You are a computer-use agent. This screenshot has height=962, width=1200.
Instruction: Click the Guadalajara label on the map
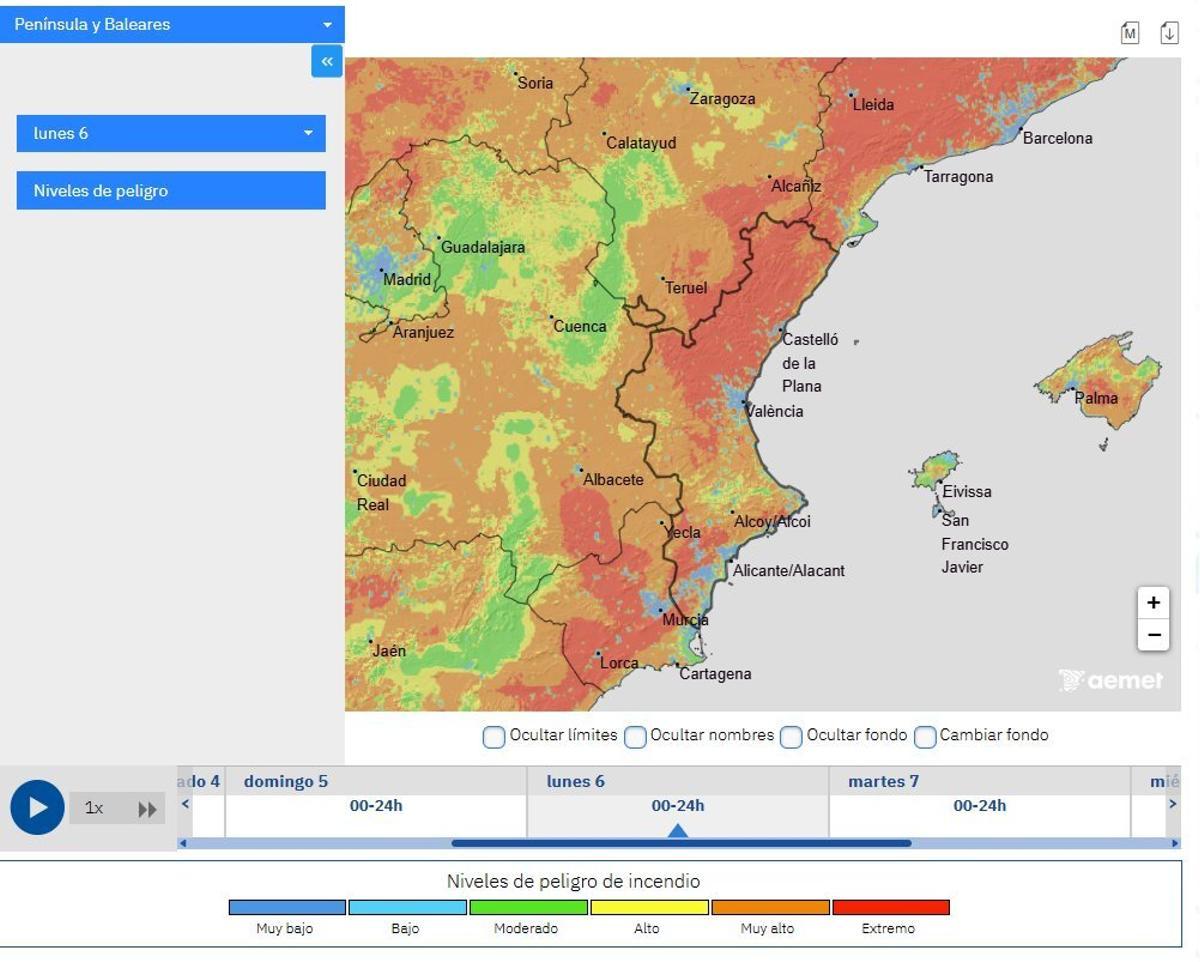click(483, 247)
